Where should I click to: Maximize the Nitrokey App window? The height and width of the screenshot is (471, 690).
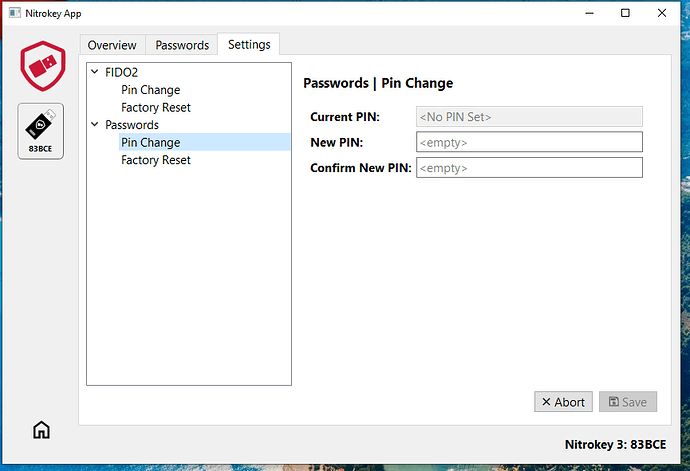point(625,14)
